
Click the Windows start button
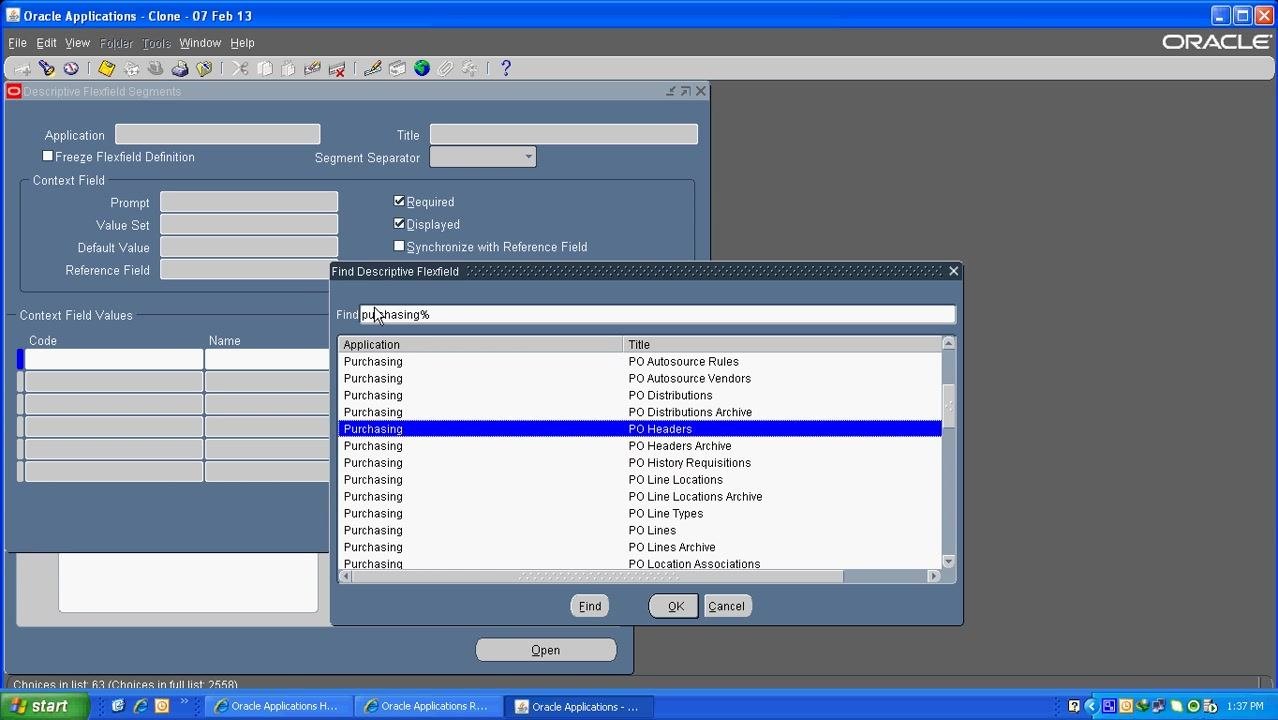pyautogui.click(x=44, y=706)
